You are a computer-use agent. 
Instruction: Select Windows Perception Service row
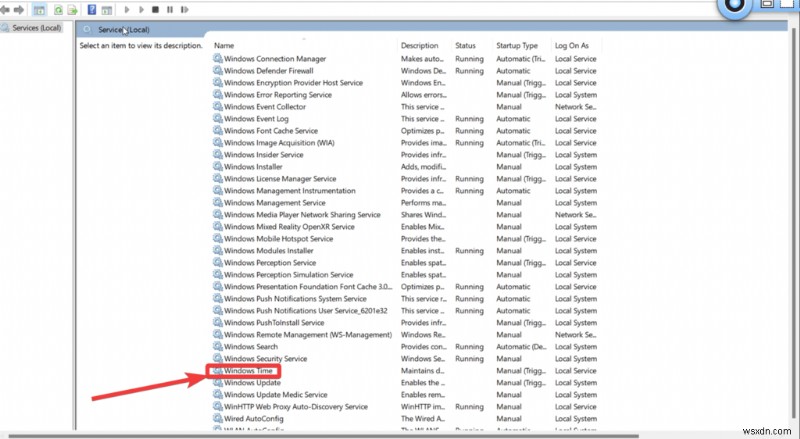(269, 263)
